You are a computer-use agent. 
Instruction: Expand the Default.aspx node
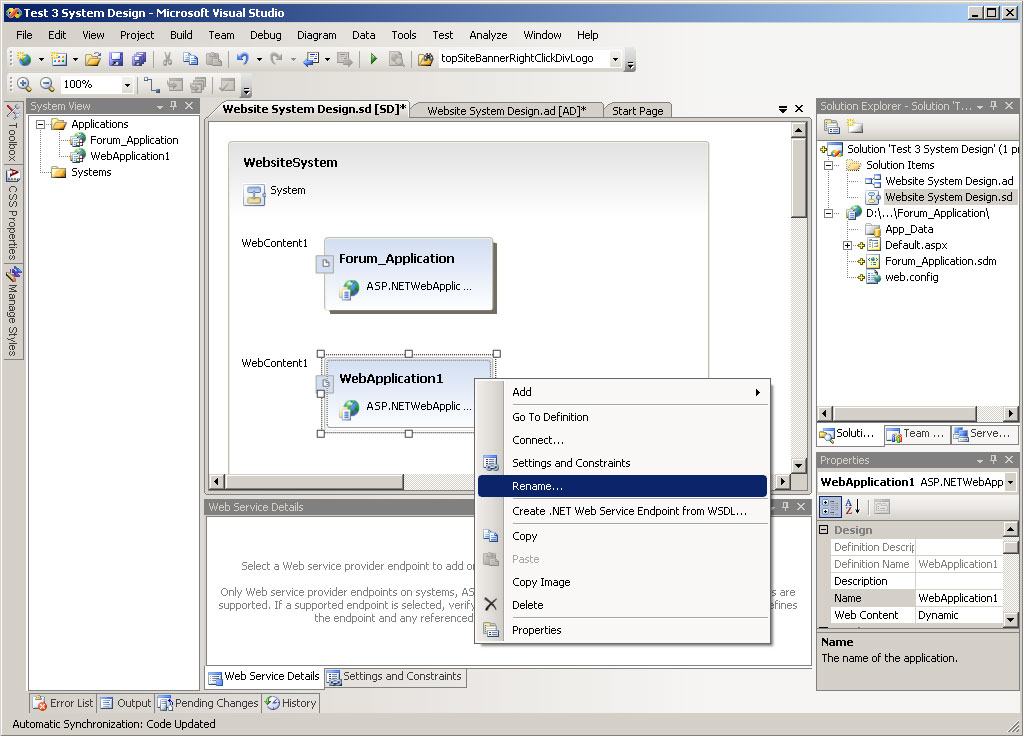pyautogui.click(x=847, y=245)
